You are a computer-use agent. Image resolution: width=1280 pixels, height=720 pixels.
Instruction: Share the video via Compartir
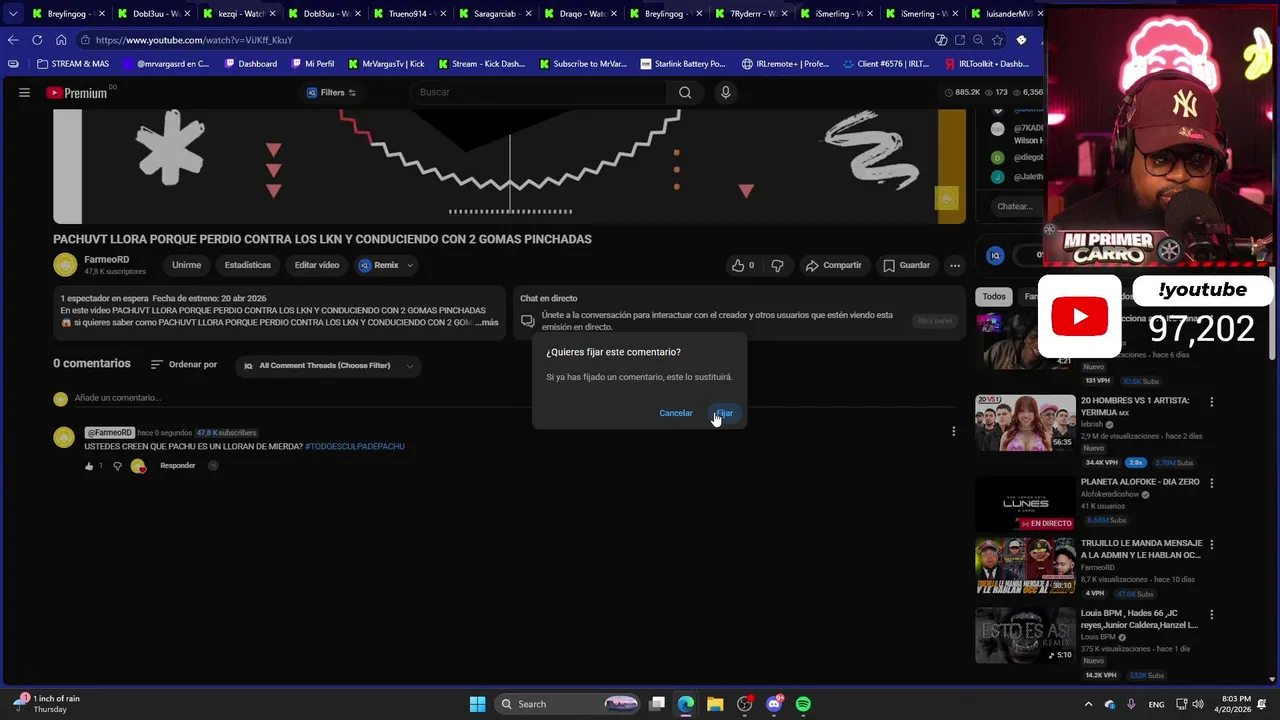pos(833,265)
